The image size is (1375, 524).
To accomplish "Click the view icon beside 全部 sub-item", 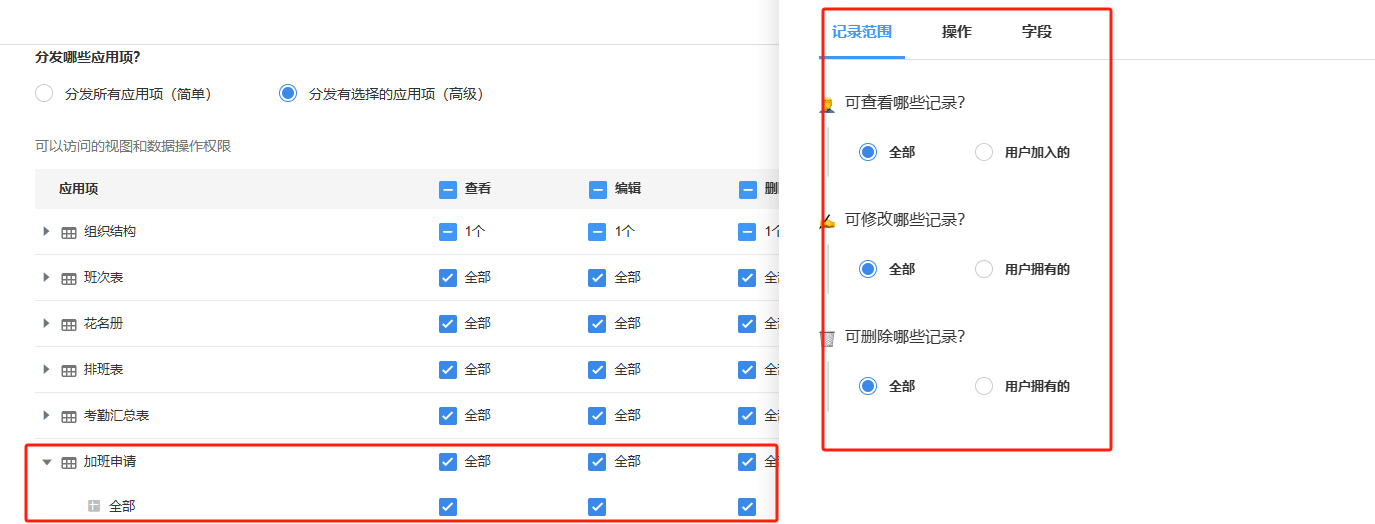I will coord(94,507).
